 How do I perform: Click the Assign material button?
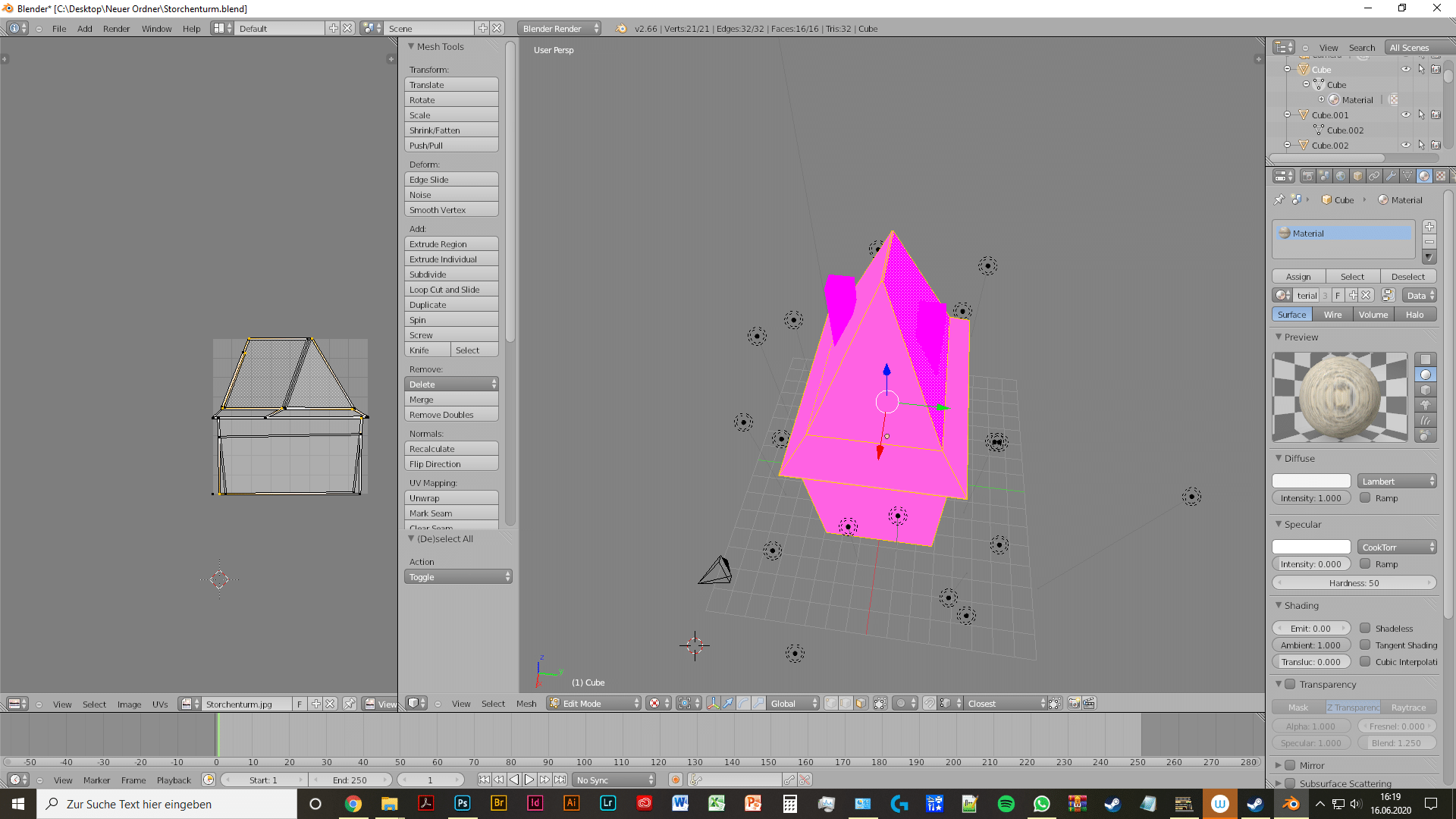point(1298,277)
